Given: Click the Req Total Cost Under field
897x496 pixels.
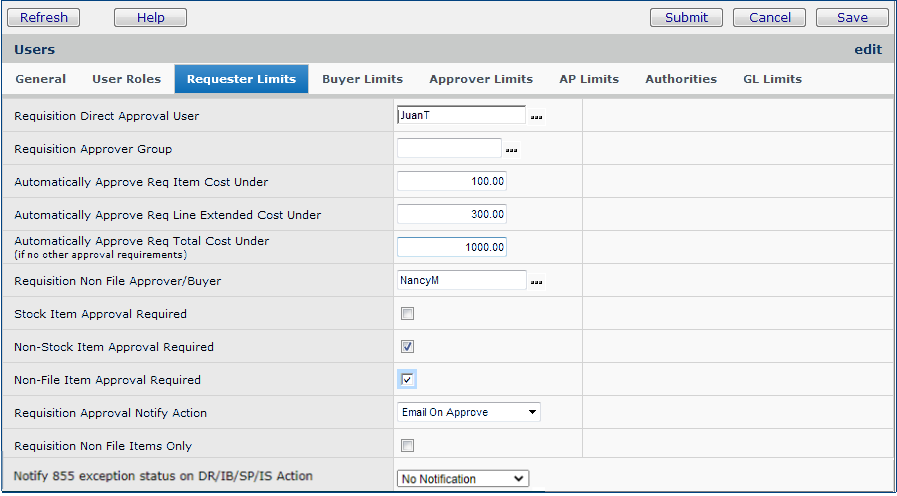Looking at the screenshot, I should [452, 248].
